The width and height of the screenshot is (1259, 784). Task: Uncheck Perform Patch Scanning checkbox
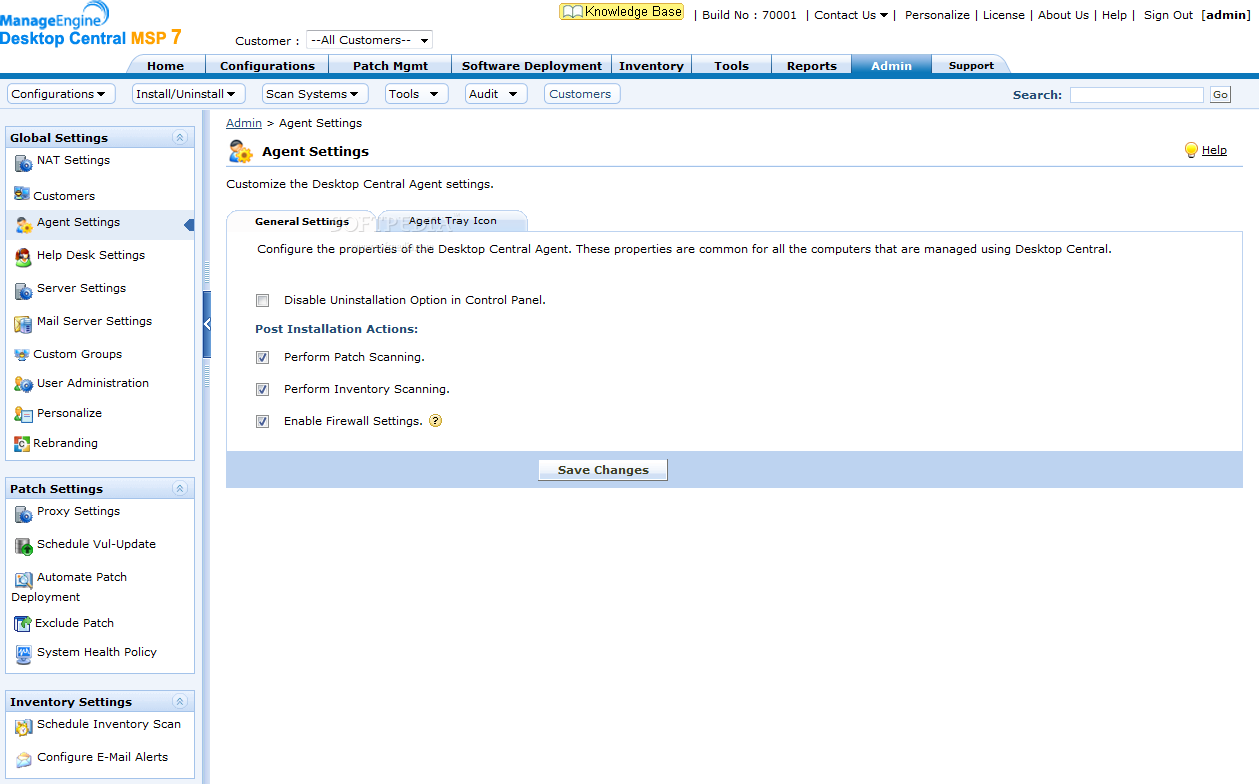(x=263, y=357)
